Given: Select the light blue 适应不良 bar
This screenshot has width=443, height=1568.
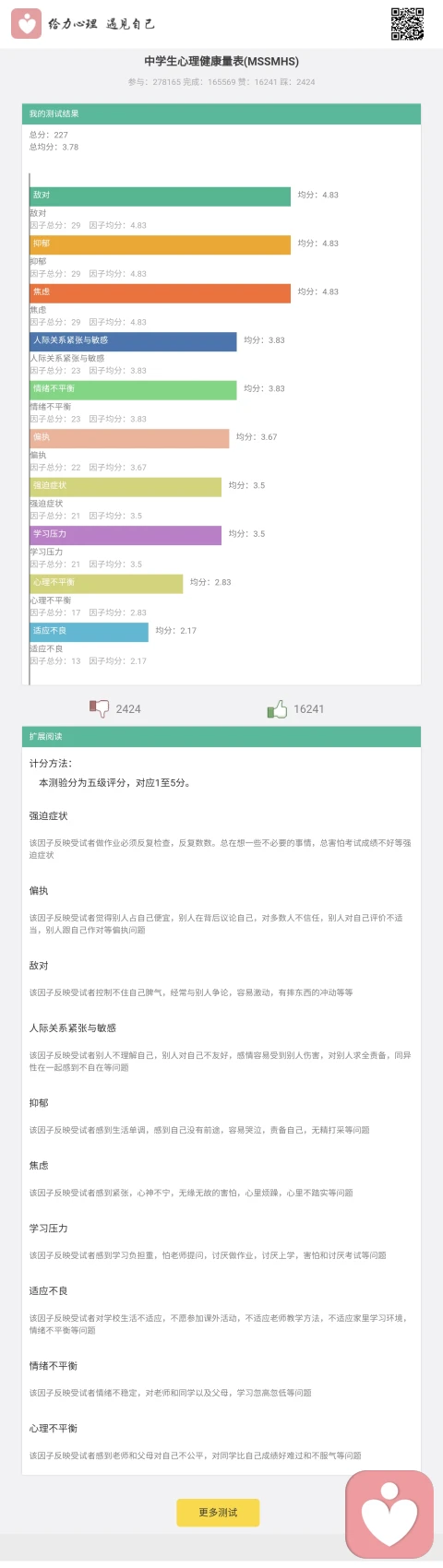Looking at the screenshot, I should point(90,632).
